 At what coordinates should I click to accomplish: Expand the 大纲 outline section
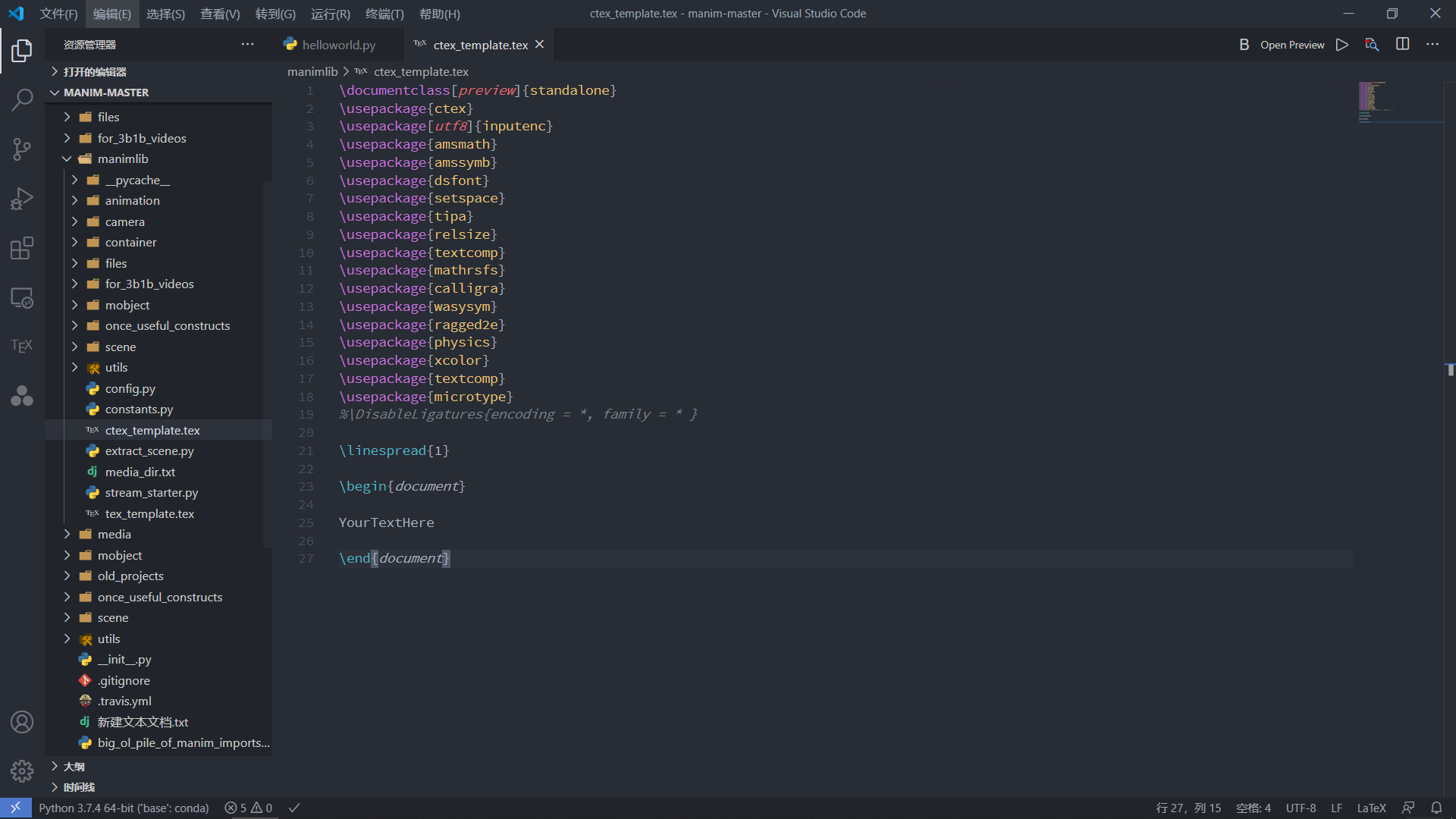[x=159, y=767]
